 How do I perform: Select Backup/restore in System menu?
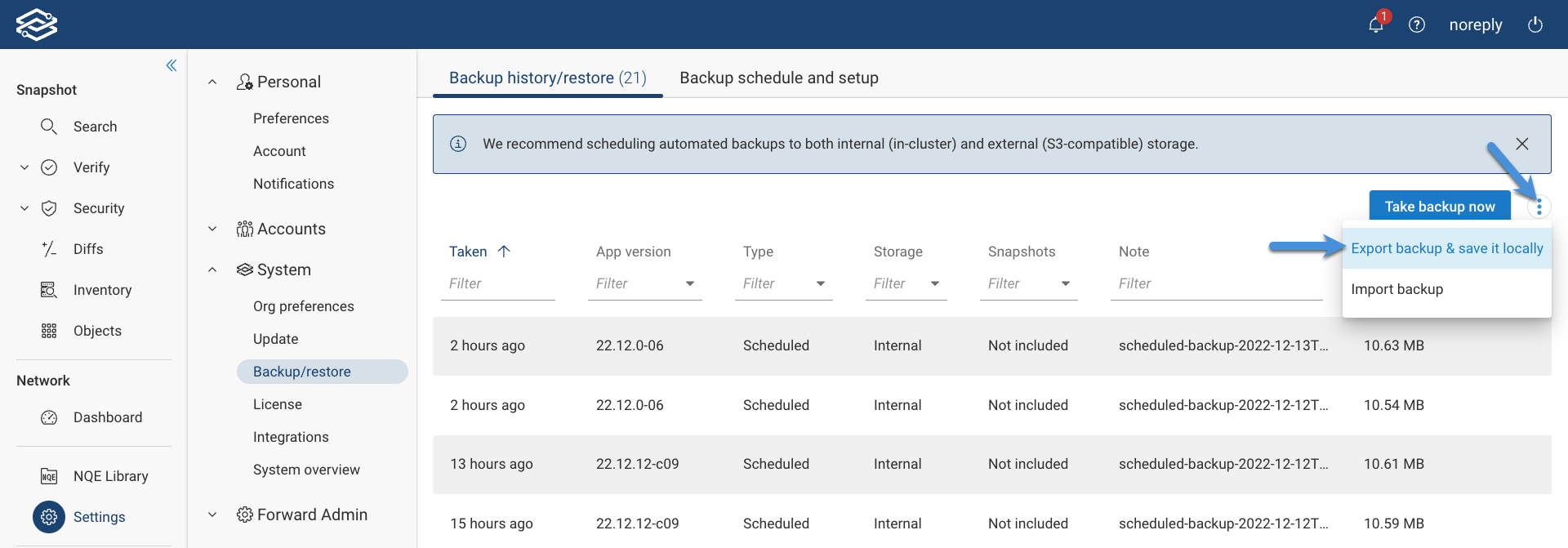323,372
